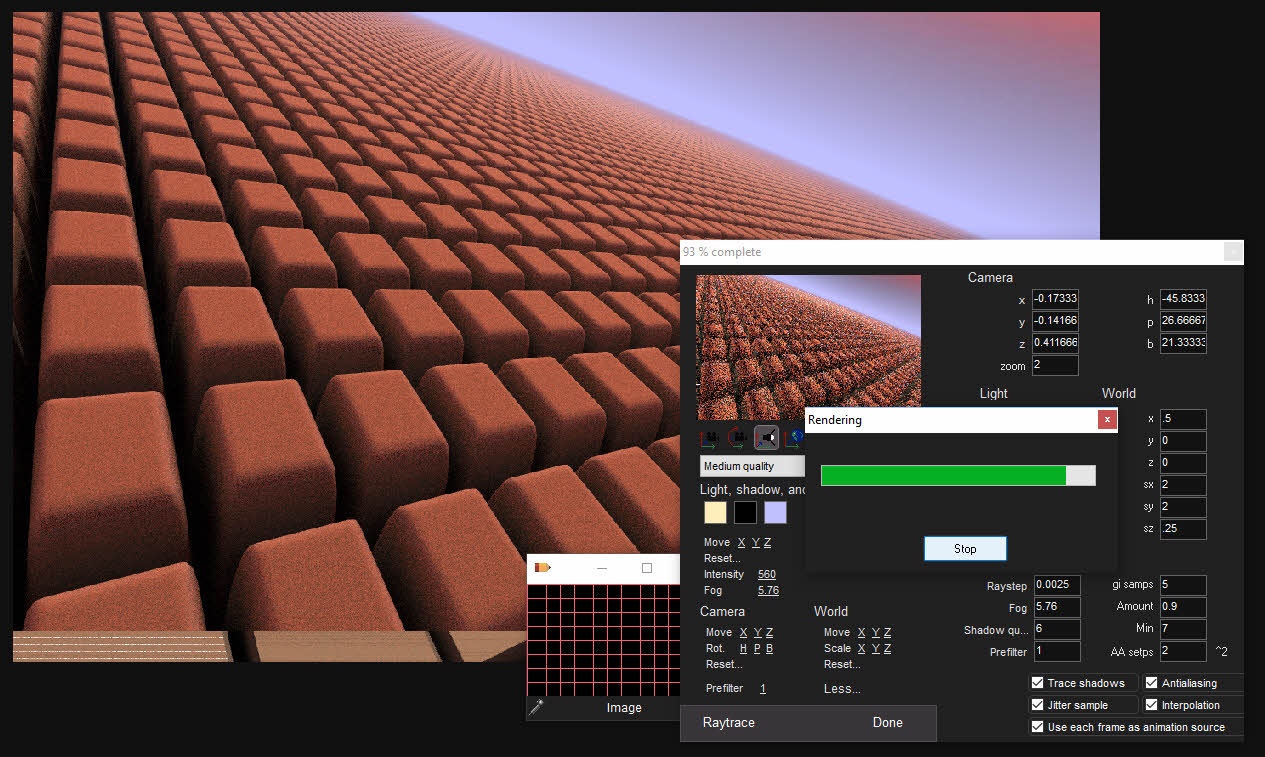Open the Camera Reset... option
This screenshot has width=1265, height=757.
click(x=723, y=664)
